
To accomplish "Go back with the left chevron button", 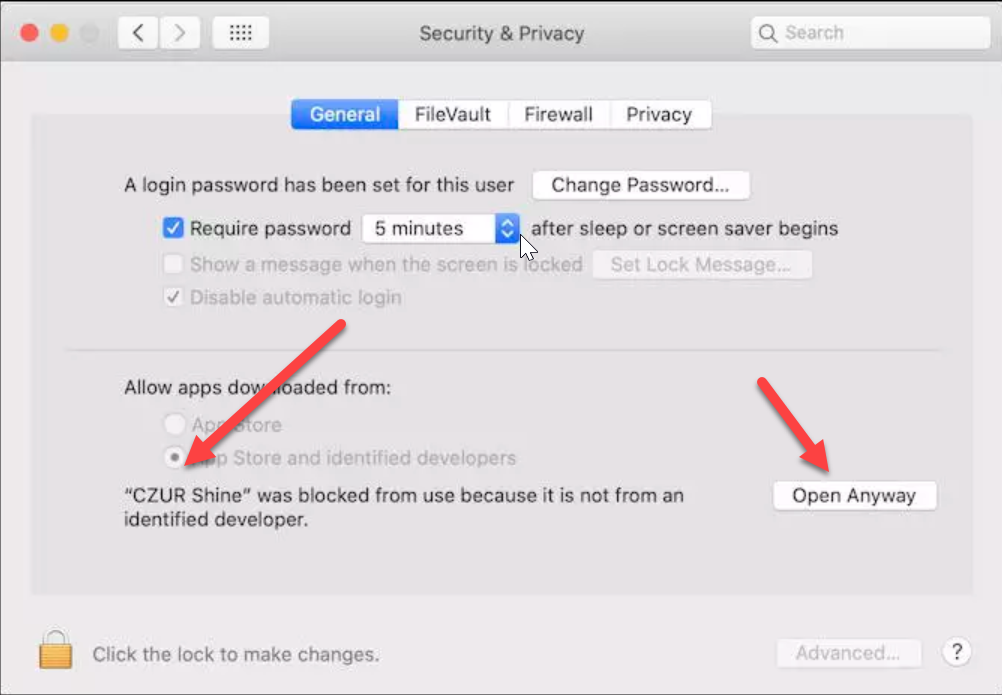I will [x=138, y=33].
